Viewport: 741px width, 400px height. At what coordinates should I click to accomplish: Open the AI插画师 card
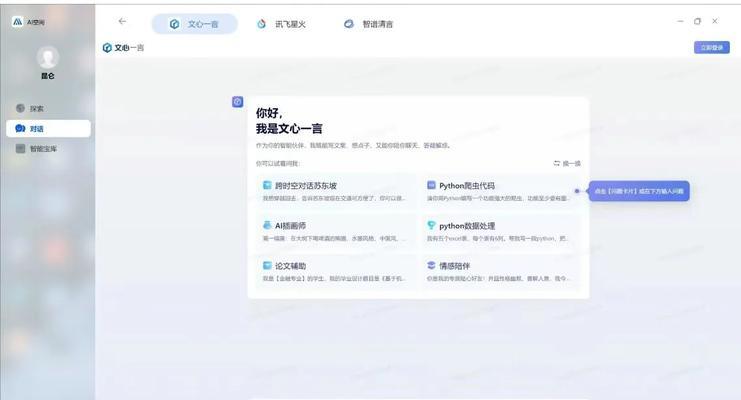pyautogui.click(x=336, y=231)
